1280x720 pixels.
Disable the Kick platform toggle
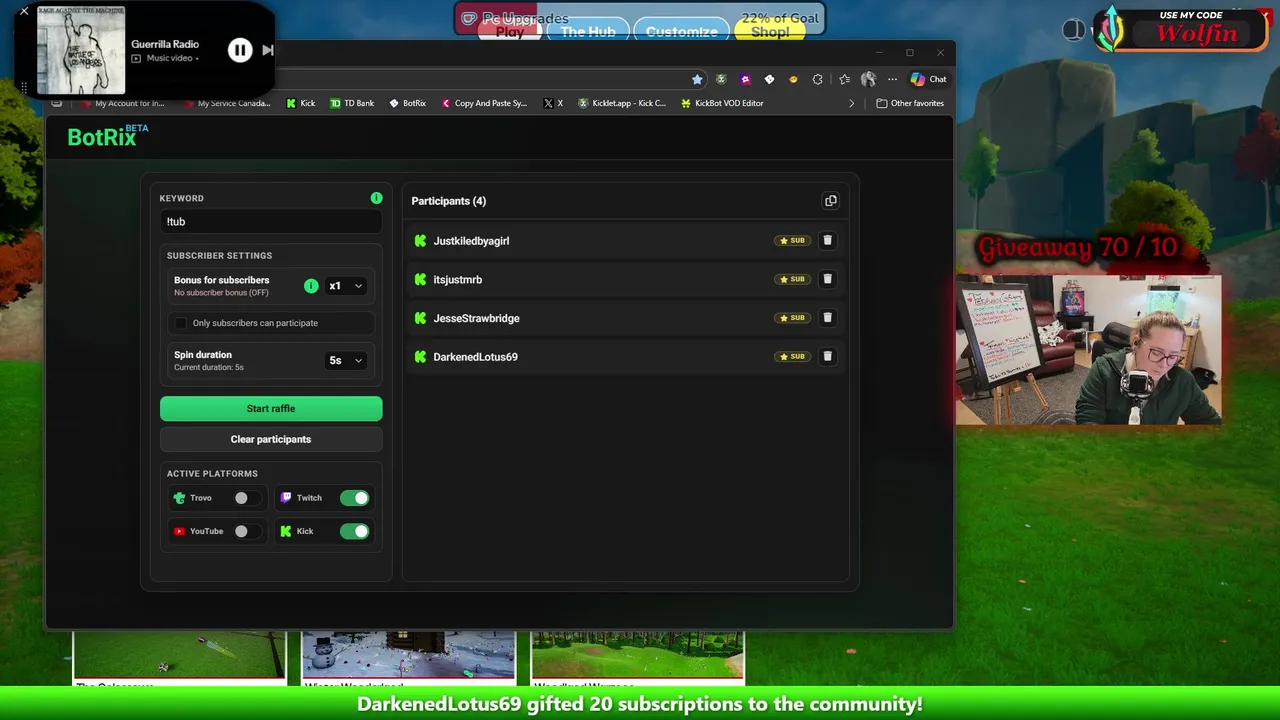[354, 531]
